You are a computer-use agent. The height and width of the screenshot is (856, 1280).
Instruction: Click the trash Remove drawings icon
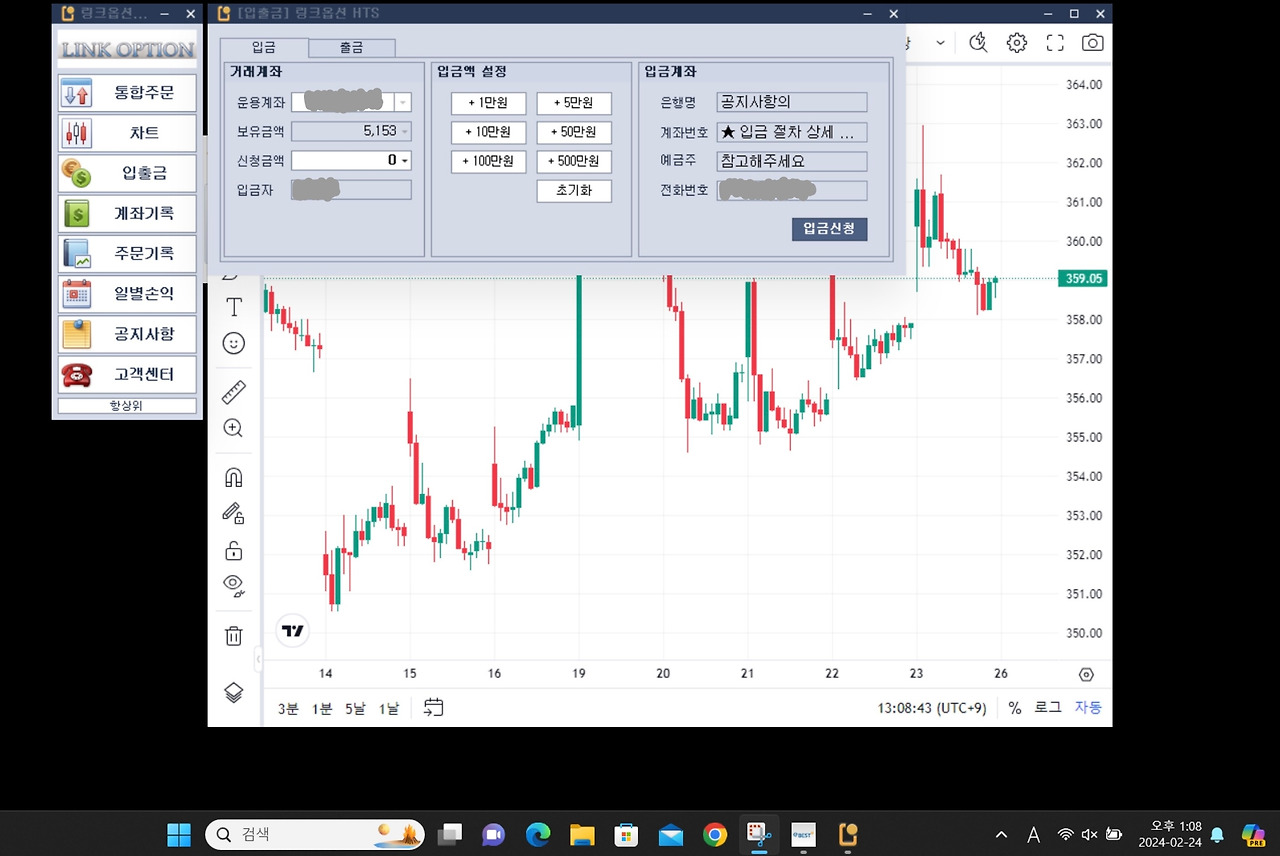(x=234, y=635)
